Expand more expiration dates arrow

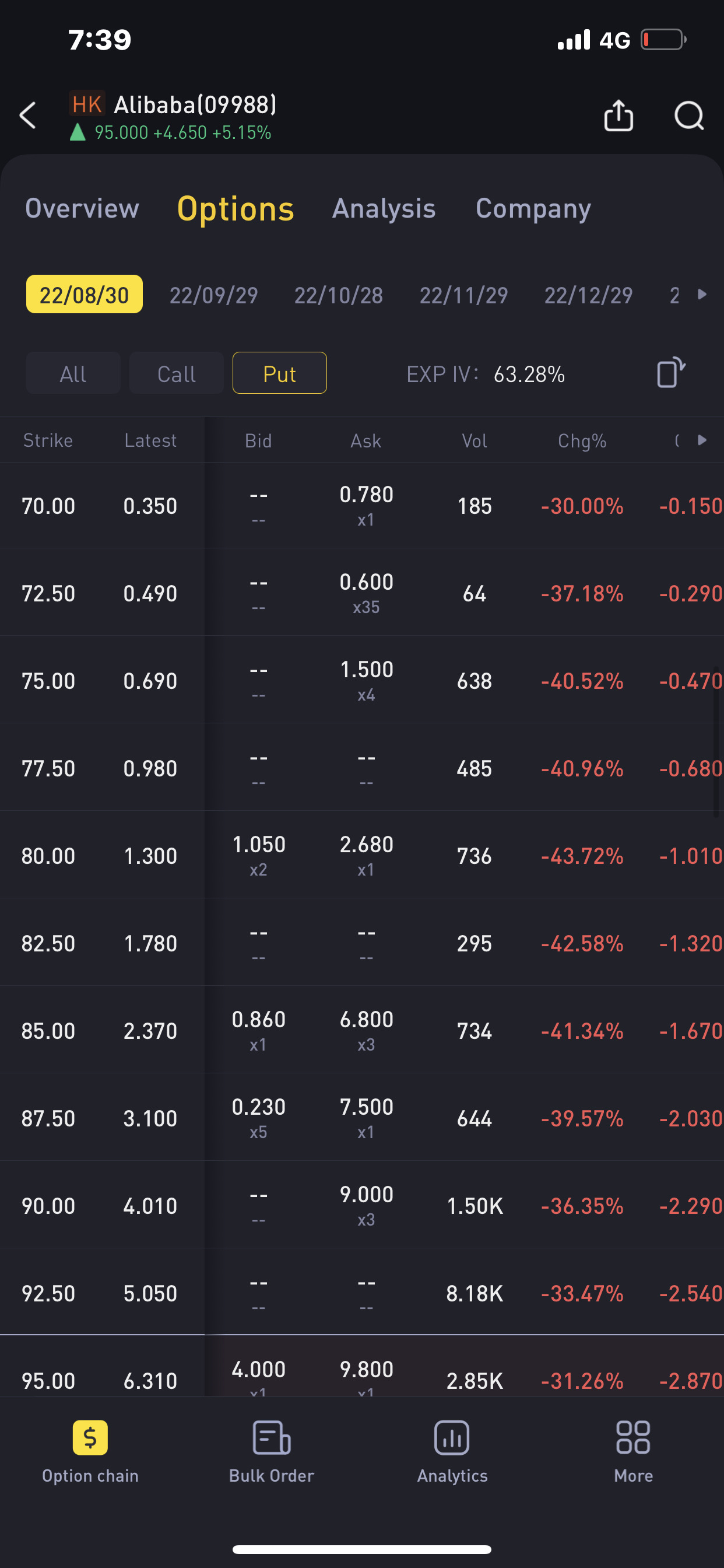702,295
